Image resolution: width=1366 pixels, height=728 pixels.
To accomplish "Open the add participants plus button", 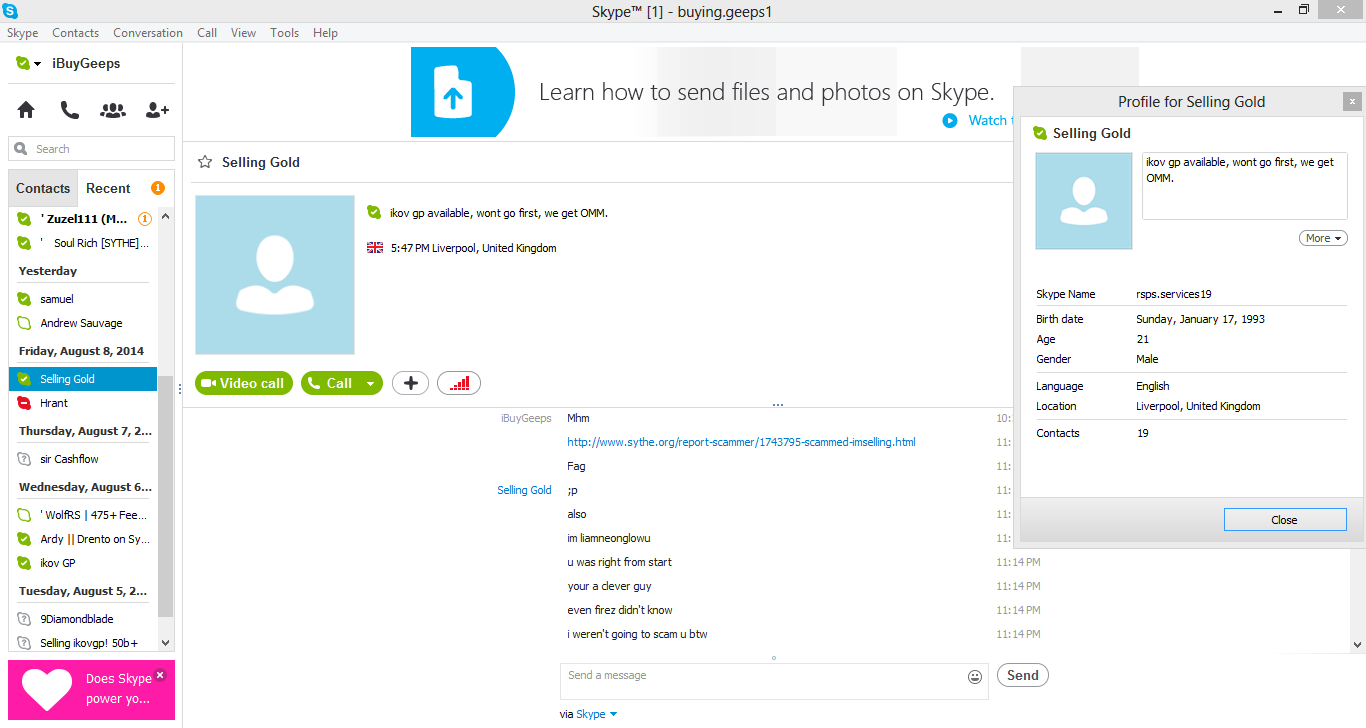I will 410,383.
